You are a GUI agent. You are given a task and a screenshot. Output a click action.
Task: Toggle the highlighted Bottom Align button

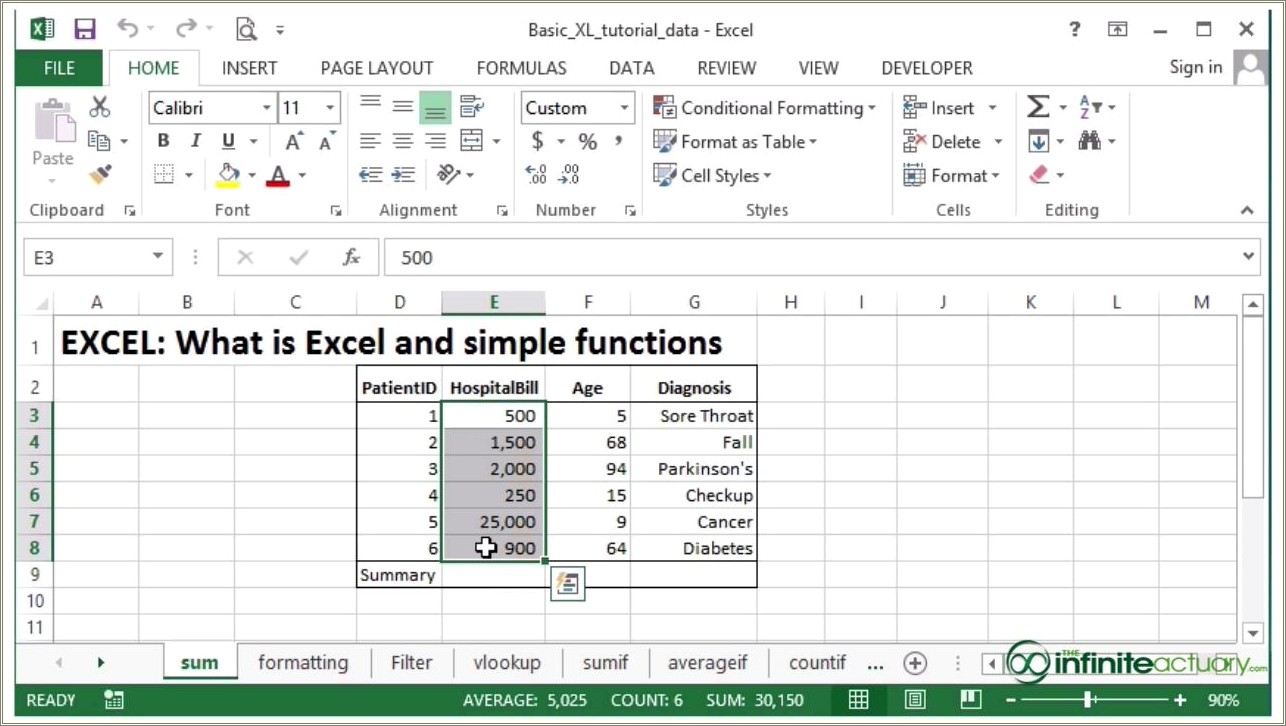435,107
